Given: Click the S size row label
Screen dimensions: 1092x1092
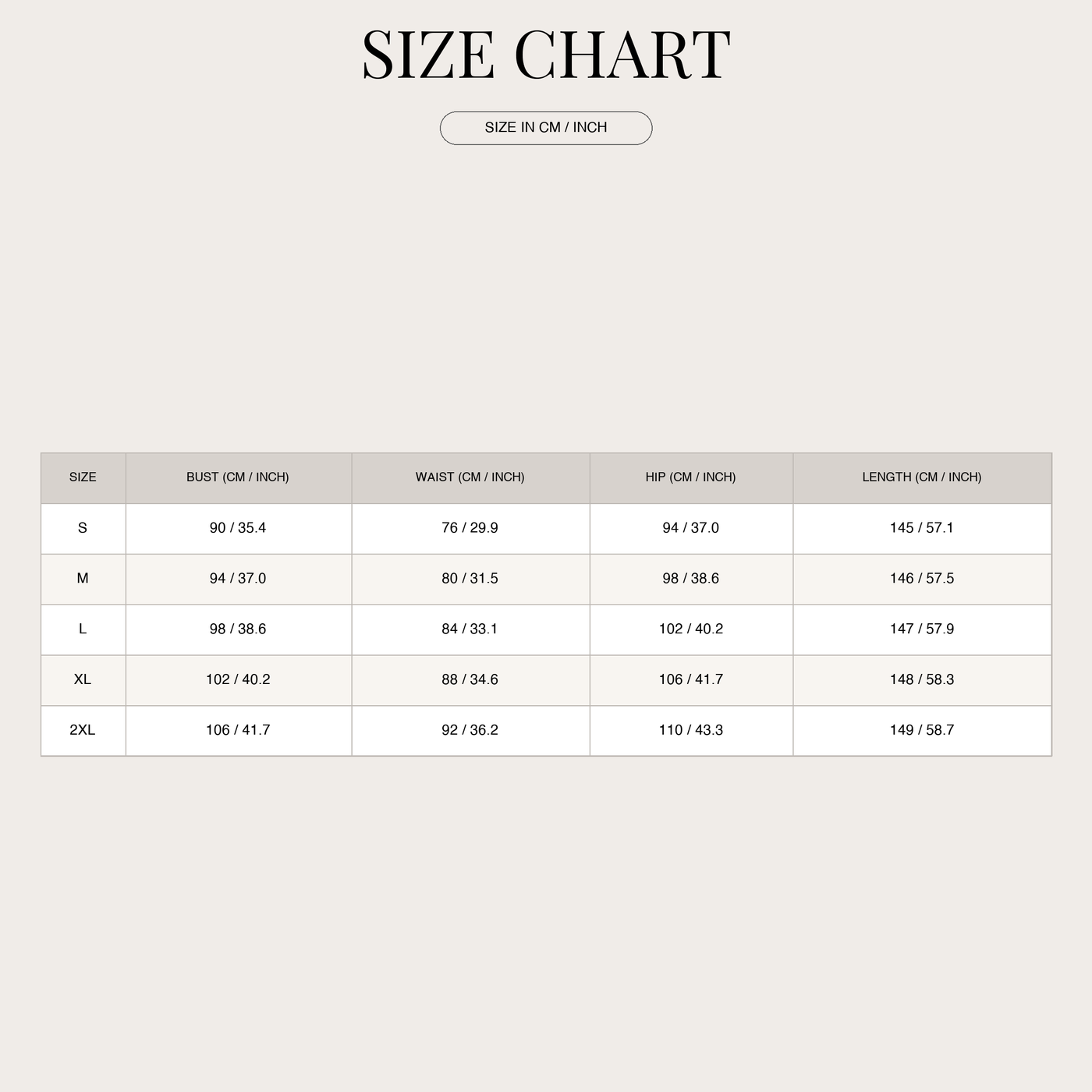Looking at the screenshot, I should (83, 528).
